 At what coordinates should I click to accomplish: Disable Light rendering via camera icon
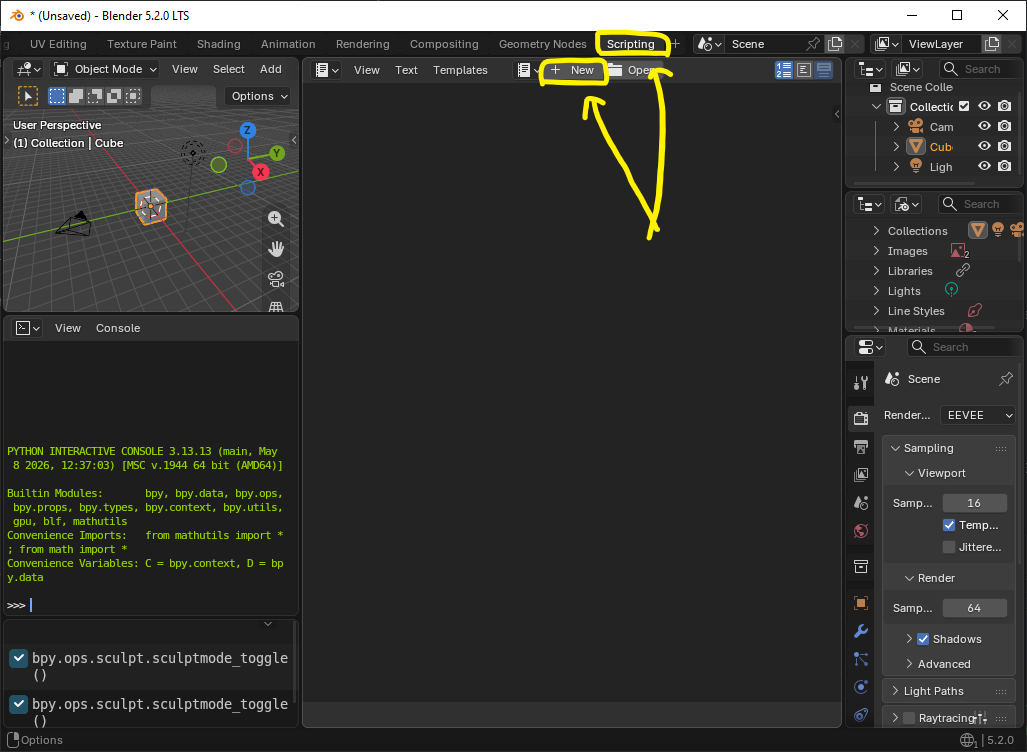point(1004,166)
